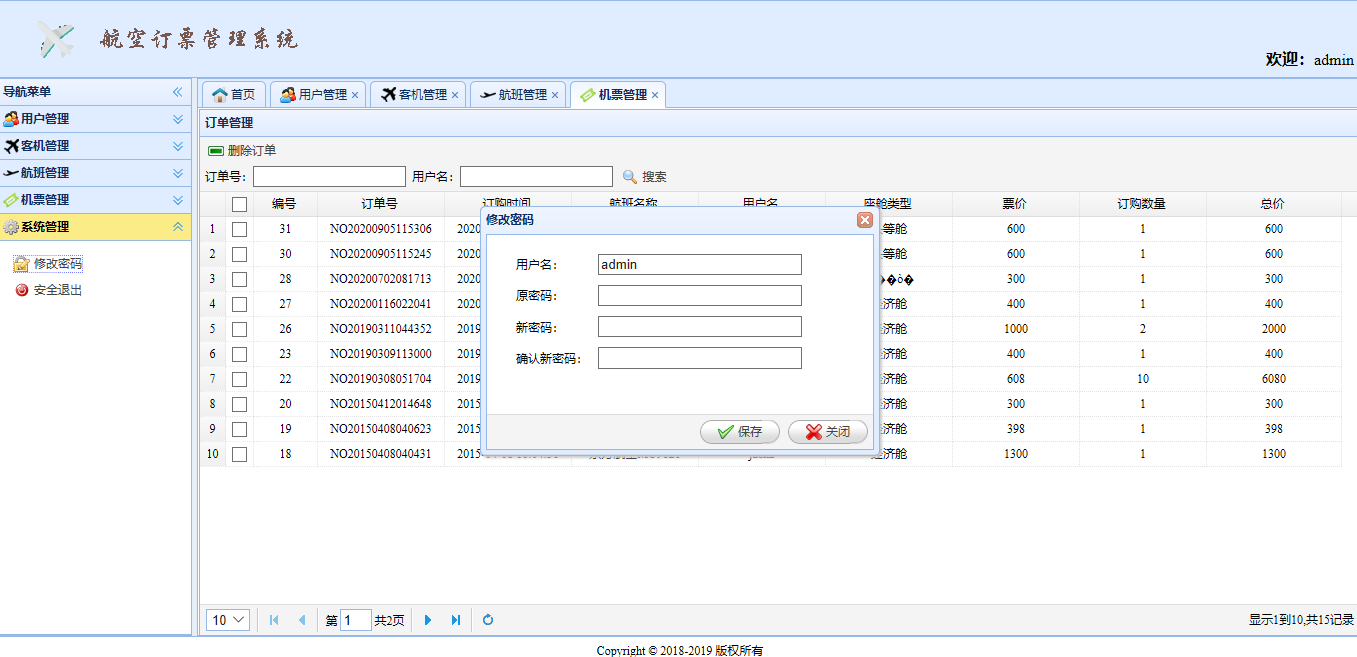Switch to the 首页 tab

point(234,95)
